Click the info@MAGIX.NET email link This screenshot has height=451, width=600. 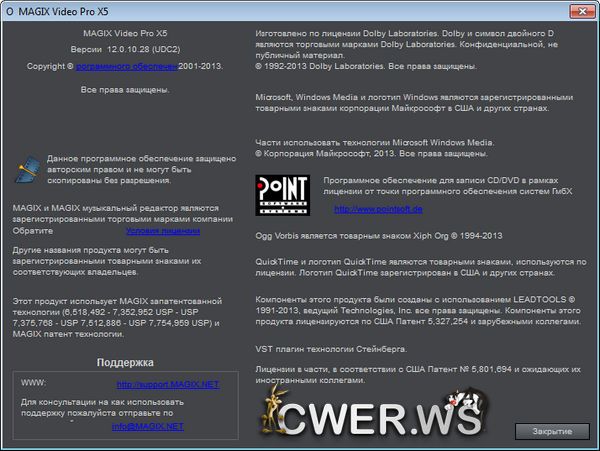coord(147,426)
